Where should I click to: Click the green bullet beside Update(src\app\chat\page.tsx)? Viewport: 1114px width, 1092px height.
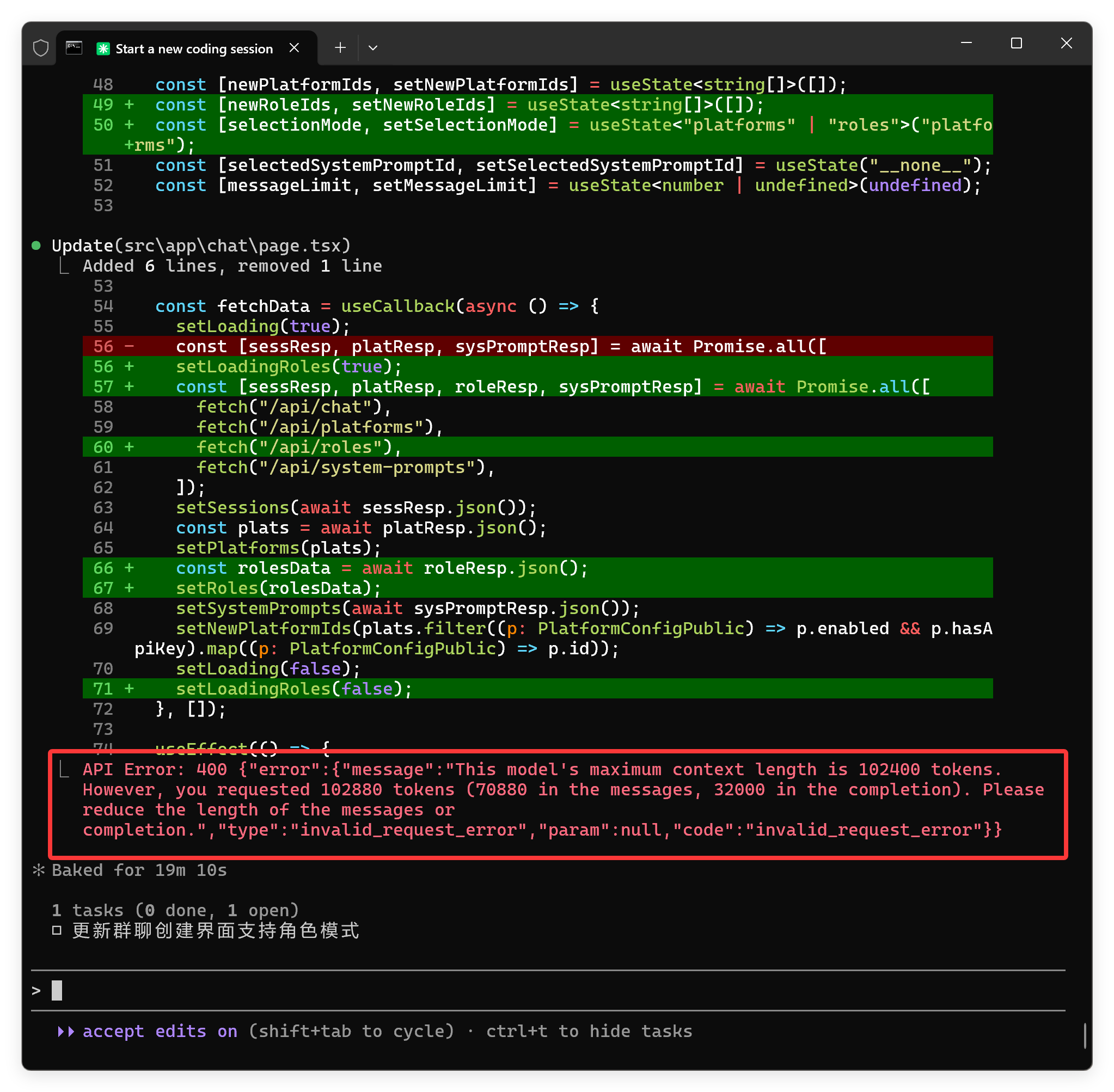36,246
